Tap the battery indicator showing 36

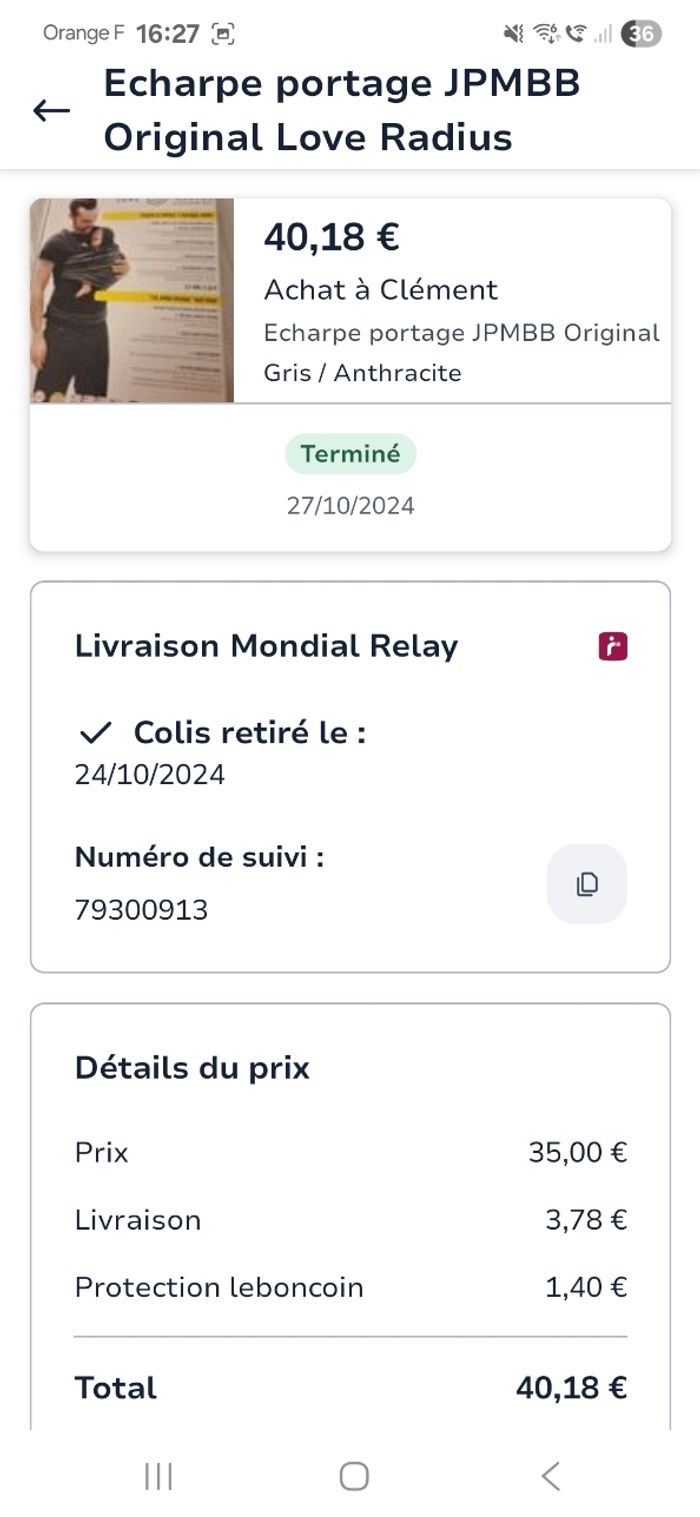(x=641, y=34)
